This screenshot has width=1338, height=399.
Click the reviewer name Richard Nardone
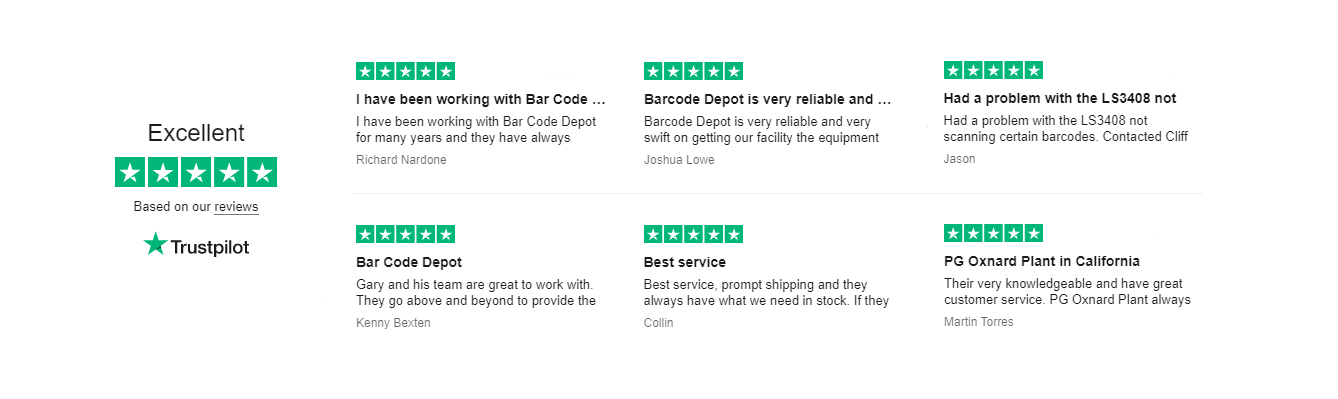pyautogui.click(x=401, y=160)
